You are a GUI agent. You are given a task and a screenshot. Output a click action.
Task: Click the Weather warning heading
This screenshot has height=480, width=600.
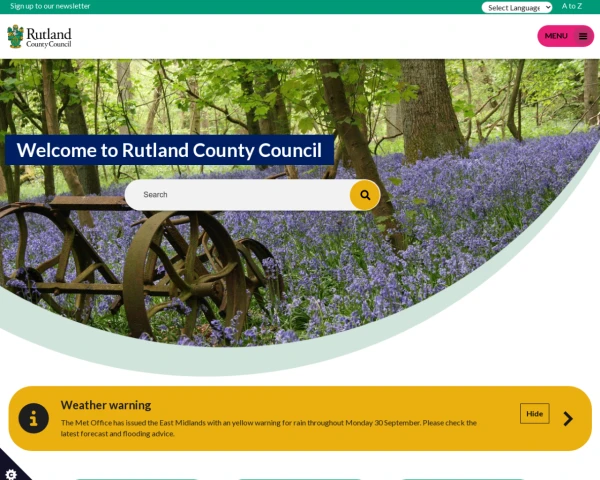106,405
